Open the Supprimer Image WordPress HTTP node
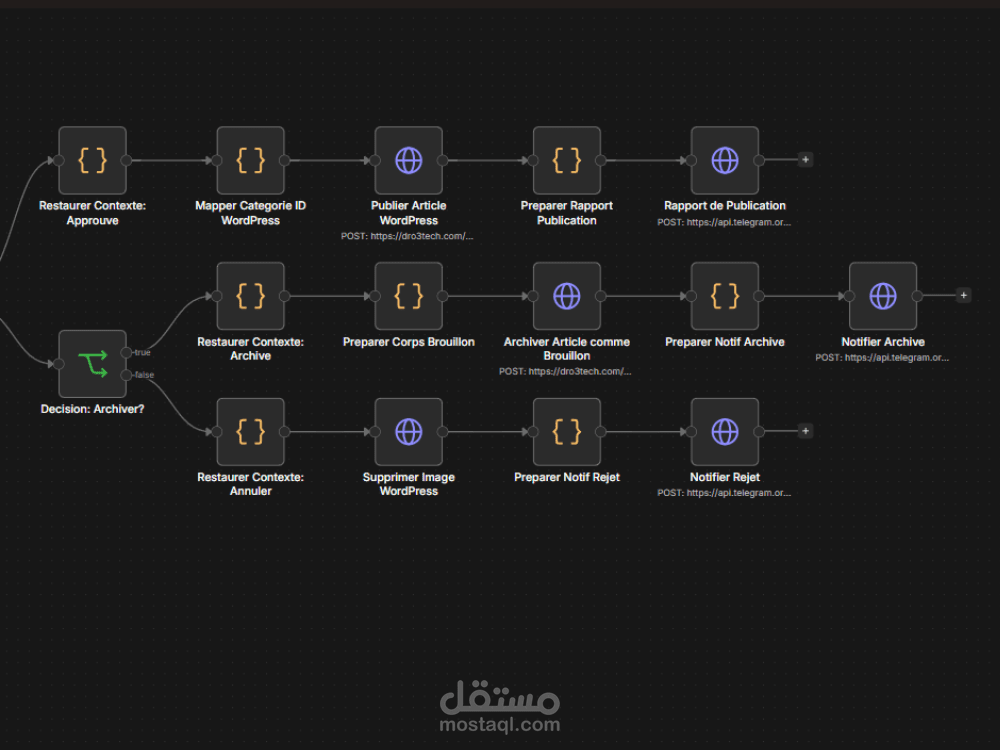This screenshot has width=1000, height=750. click(x=409, y=432)
